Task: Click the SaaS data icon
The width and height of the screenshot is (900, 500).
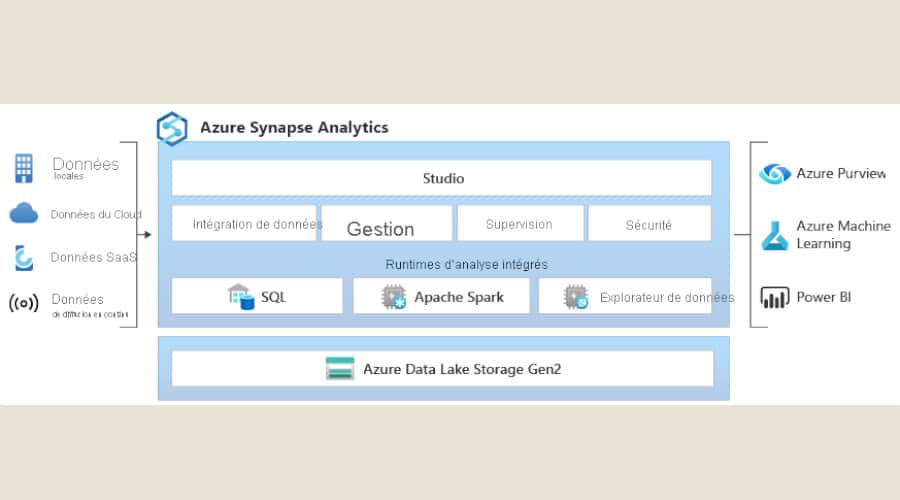Action: (x=24, y=258)
